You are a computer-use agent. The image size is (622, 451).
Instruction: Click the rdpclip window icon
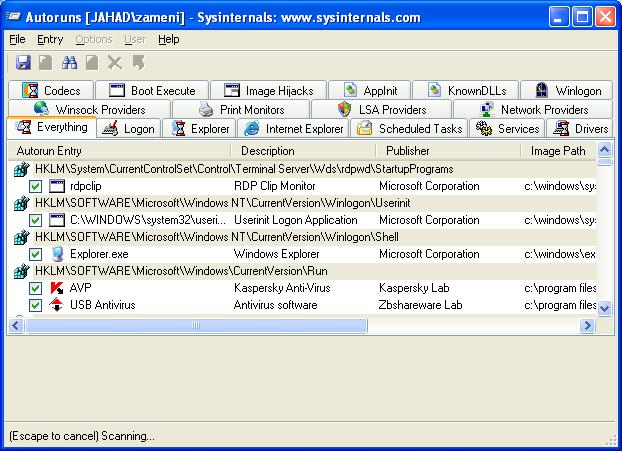click(57, 186)
